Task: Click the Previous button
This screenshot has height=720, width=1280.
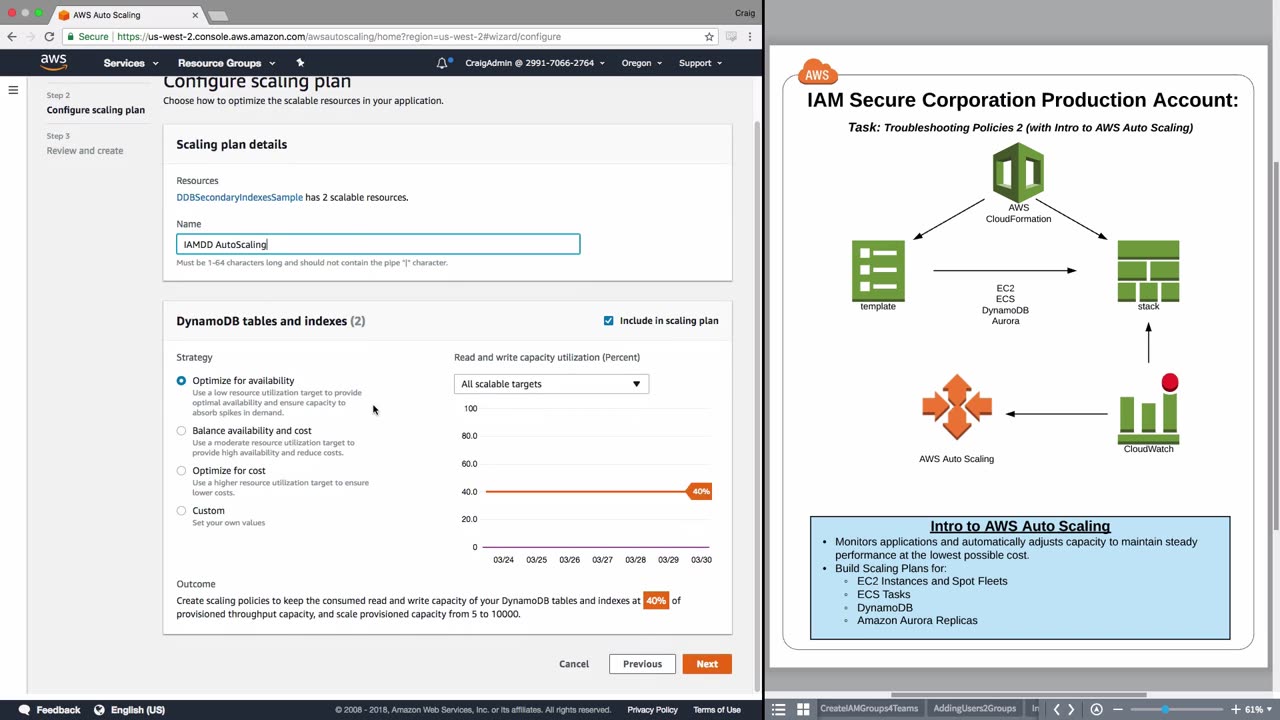Action: click(642, 664)
